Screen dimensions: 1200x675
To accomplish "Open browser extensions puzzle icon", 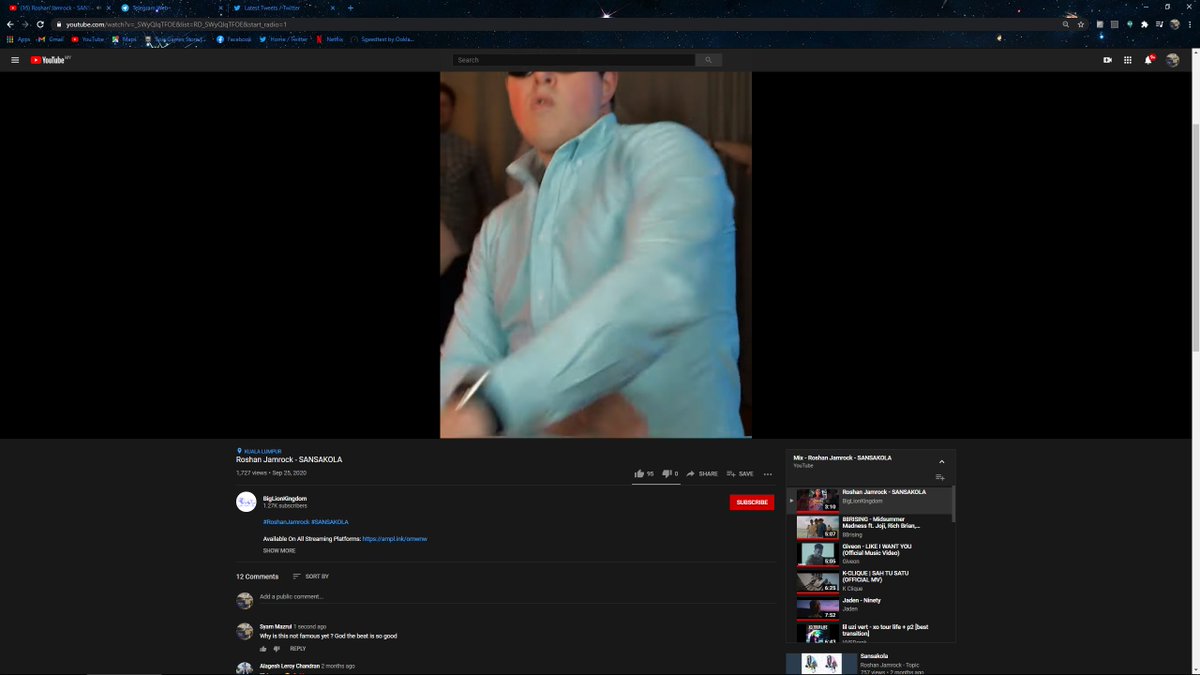I will tap(1144, 24).
